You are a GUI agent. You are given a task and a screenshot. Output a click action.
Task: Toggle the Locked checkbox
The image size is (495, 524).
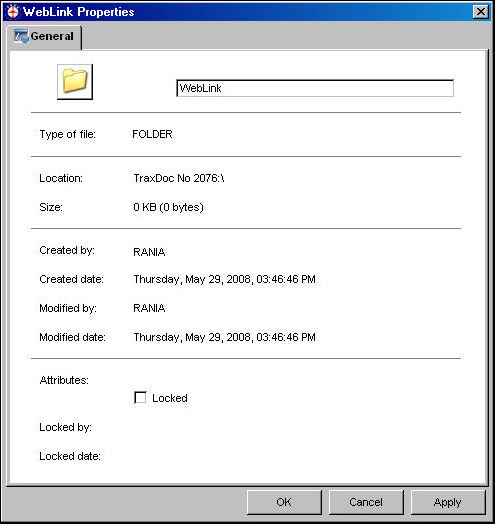pyautogui.click(x=140, y=398)
